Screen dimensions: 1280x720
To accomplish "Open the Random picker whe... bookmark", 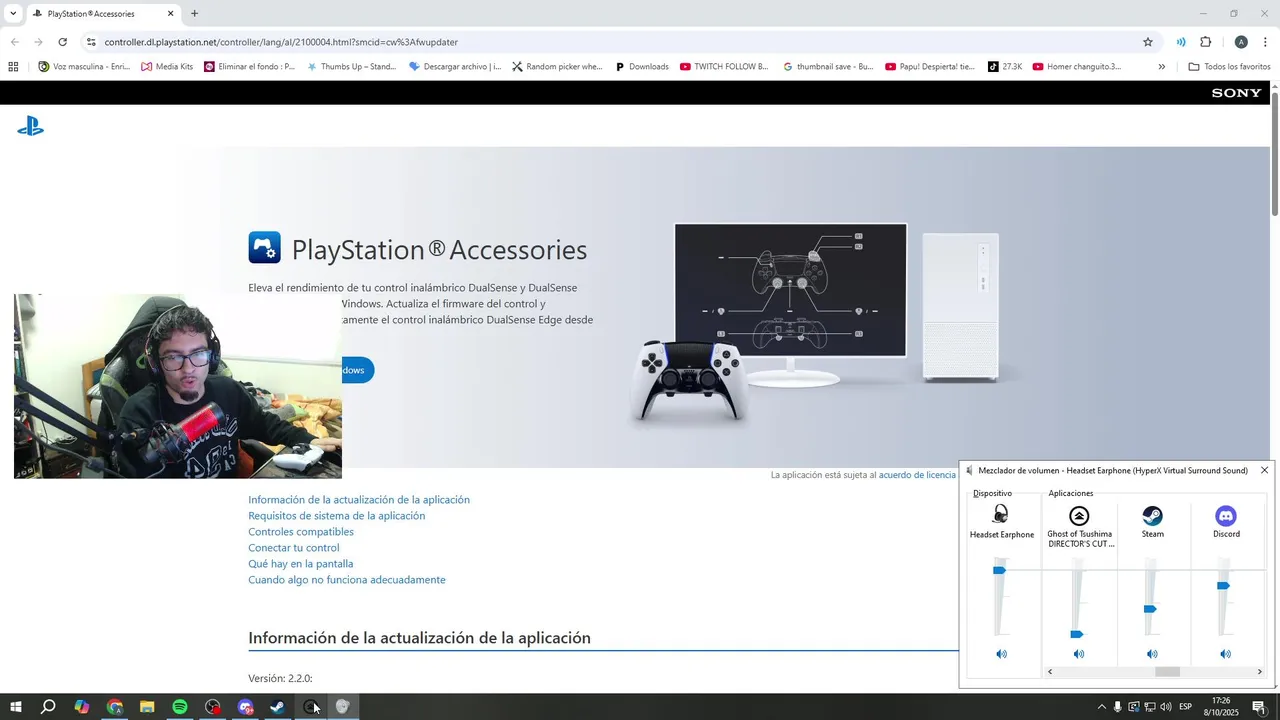I will coord(557,67).
